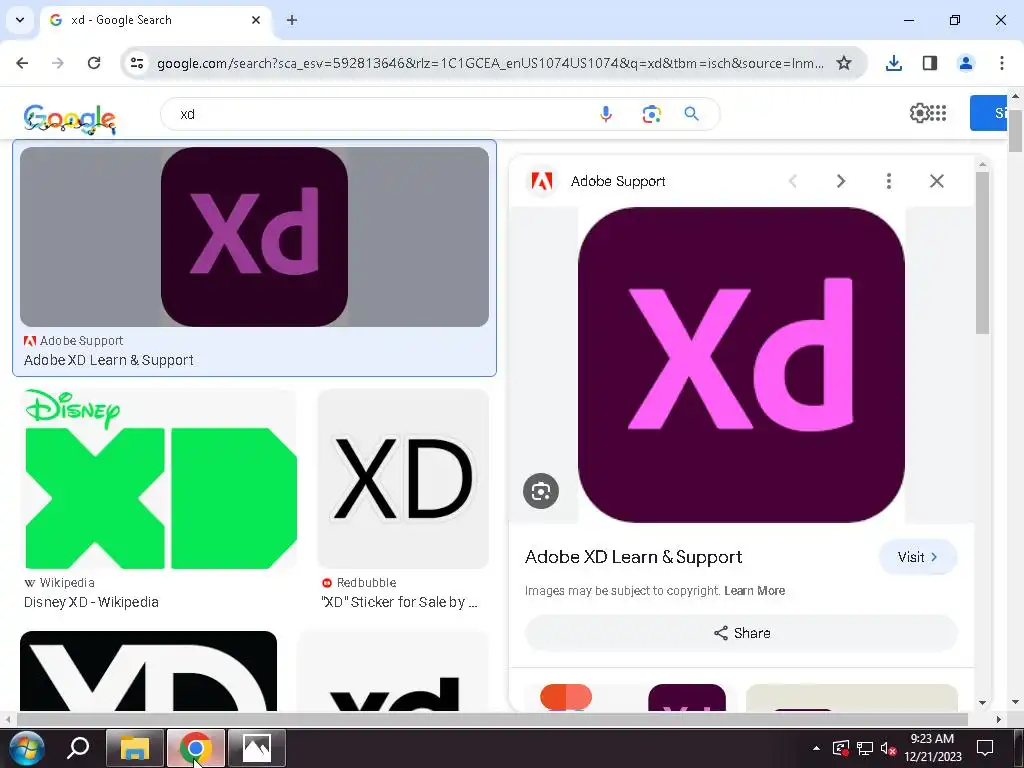Select the Adobe XD Learn & Support result thumbnail
The image size is (1024, 768).
click(254, 236)
